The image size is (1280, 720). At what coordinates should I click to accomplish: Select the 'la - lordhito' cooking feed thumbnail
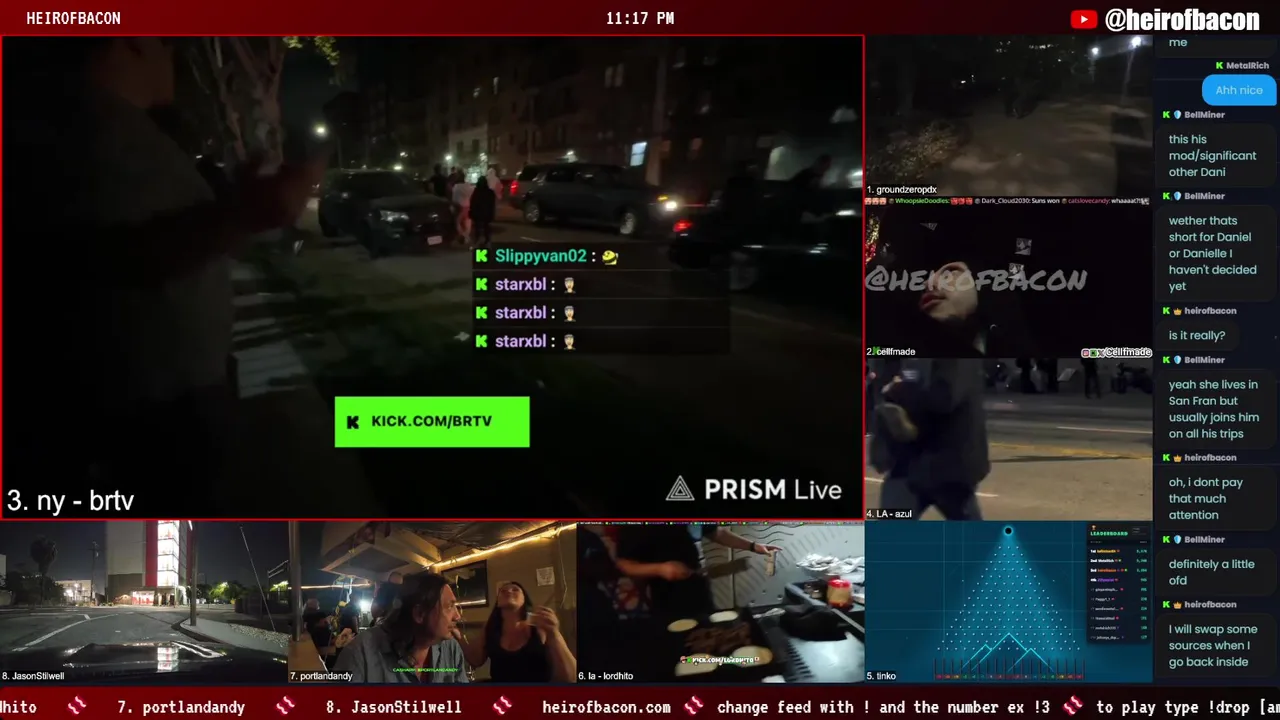pos(721,601)
